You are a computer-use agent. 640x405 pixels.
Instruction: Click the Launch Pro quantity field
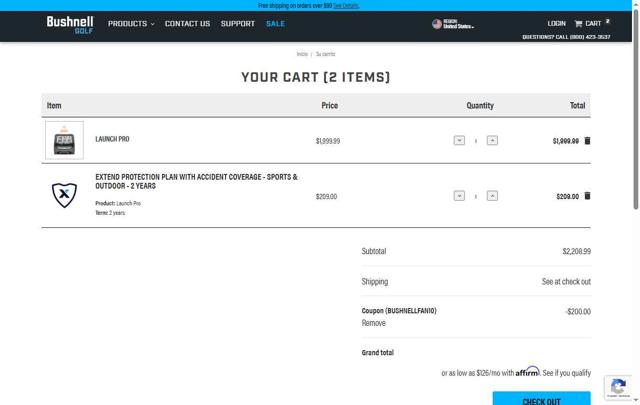pos(476,141)
